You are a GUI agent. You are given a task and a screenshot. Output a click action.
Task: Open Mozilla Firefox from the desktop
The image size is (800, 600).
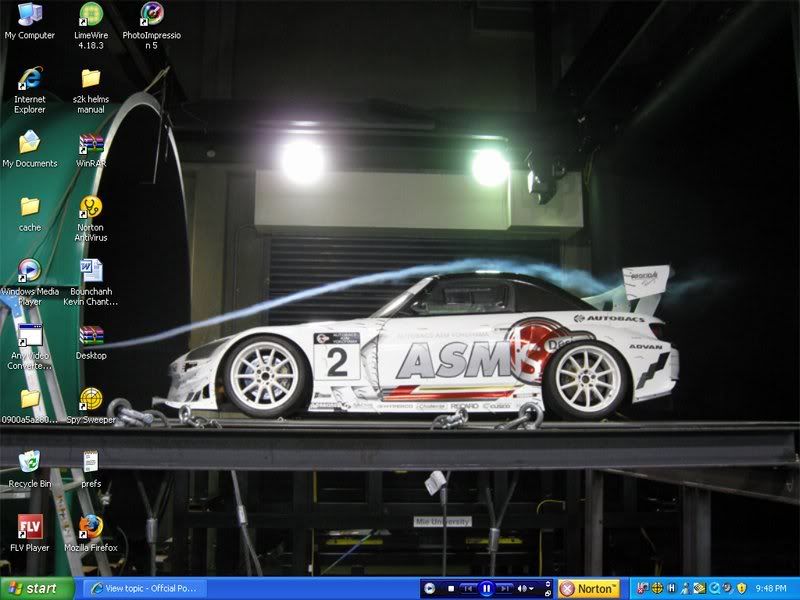click(91, 528)
